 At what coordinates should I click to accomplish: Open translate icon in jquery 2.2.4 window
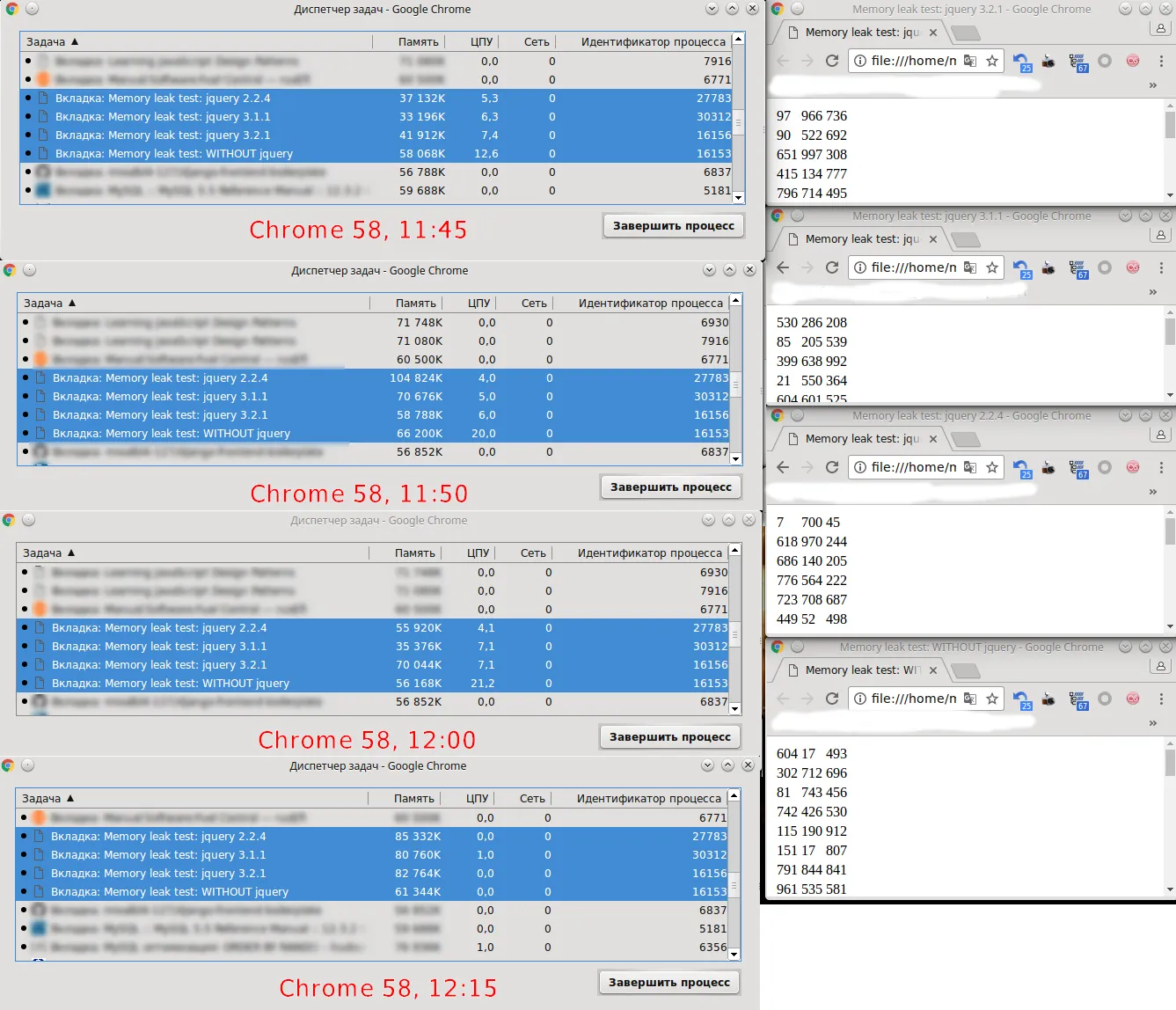pyautogui.click(x=970, y=467)
